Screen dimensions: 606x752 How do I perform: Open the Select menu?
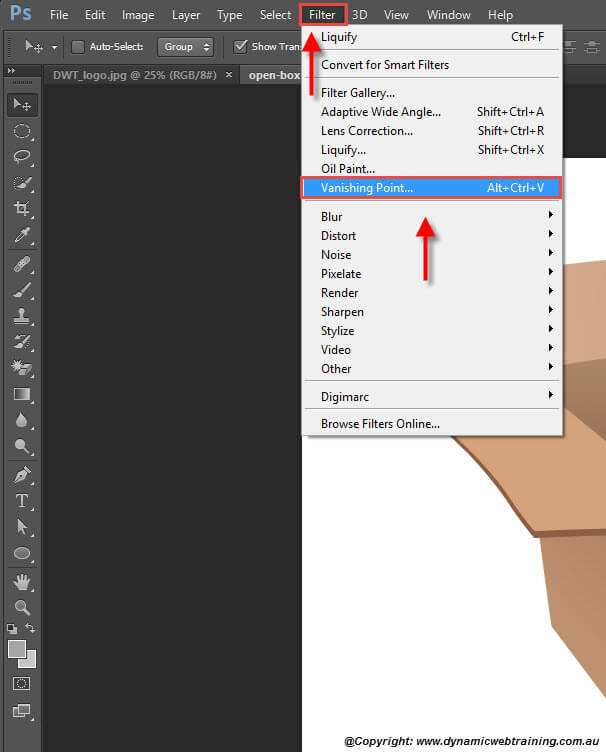pos(275,15)
